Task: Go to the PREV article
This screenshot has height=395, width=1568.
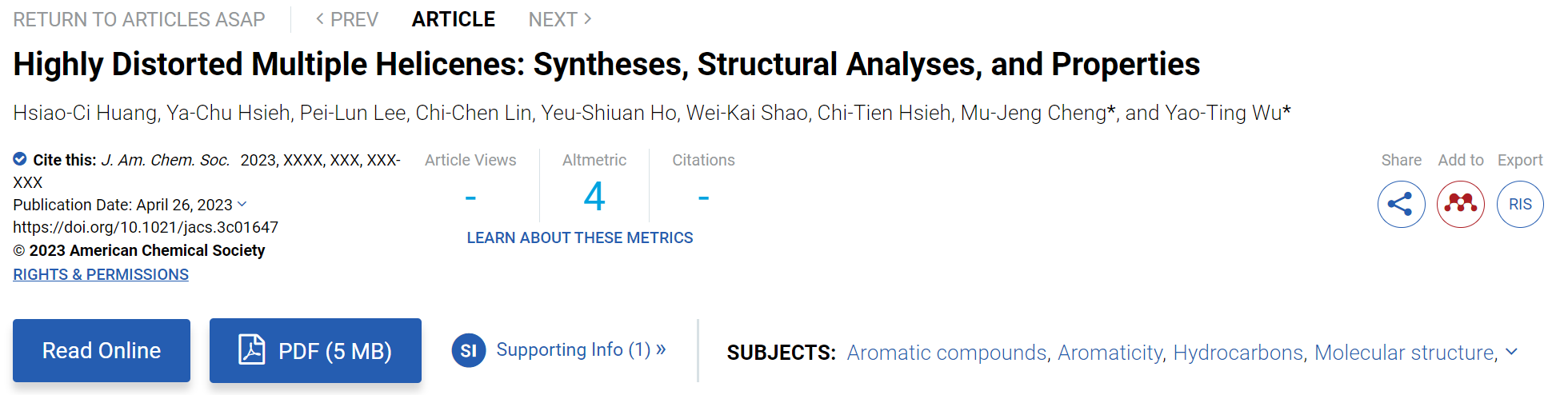Action: (347, 19)
